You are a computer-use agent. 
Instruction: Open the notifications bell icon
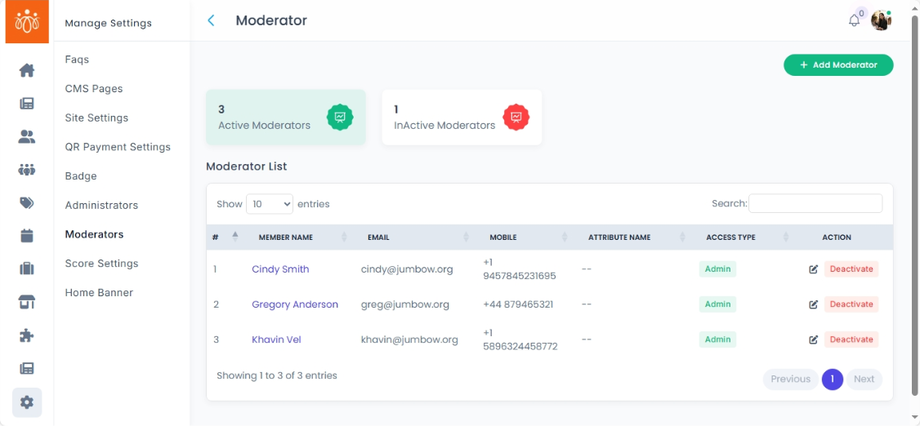coord(854,20)
